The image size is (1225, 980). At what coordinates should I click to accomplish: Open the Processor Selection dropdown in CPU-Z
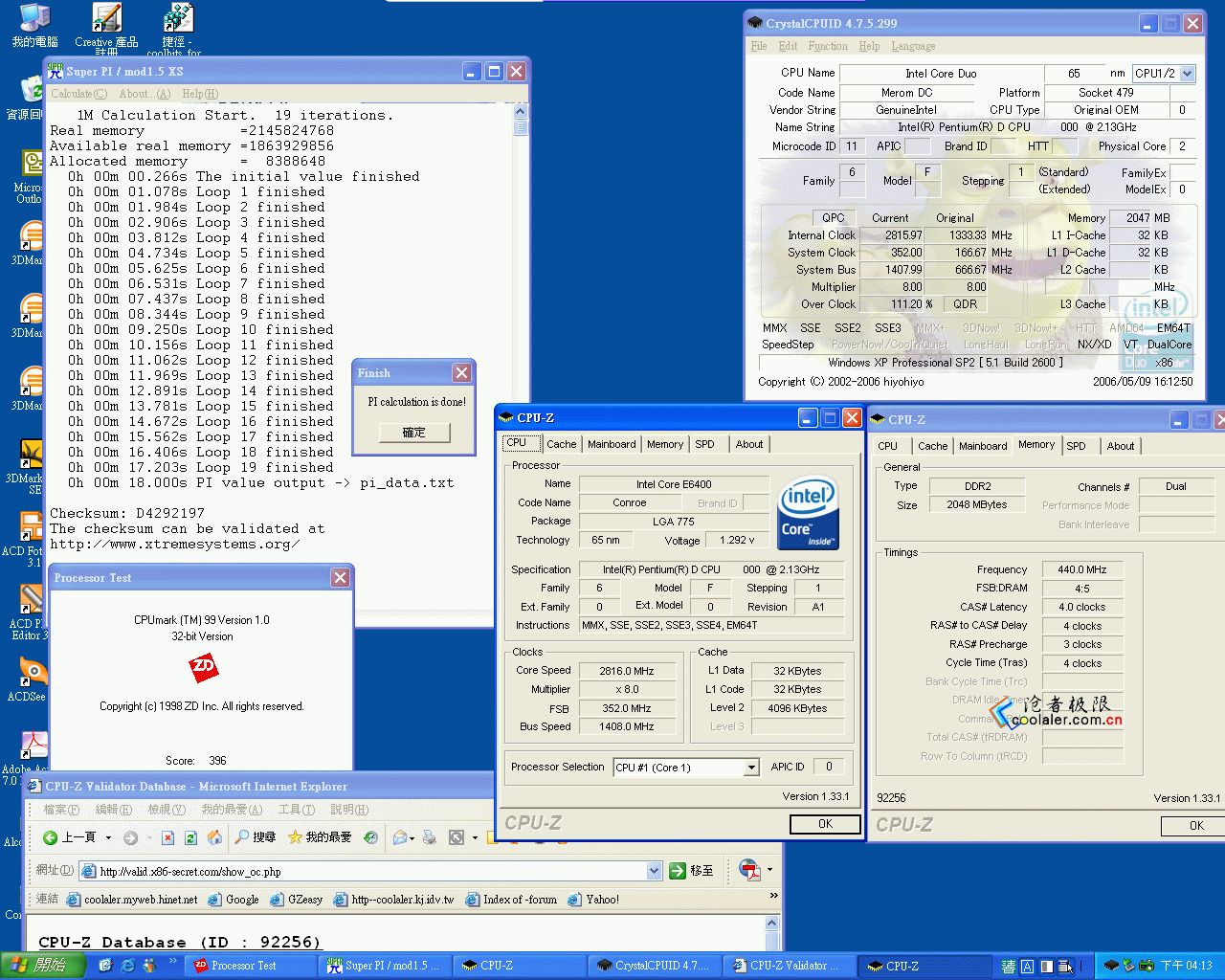click(x=751, y=768)
